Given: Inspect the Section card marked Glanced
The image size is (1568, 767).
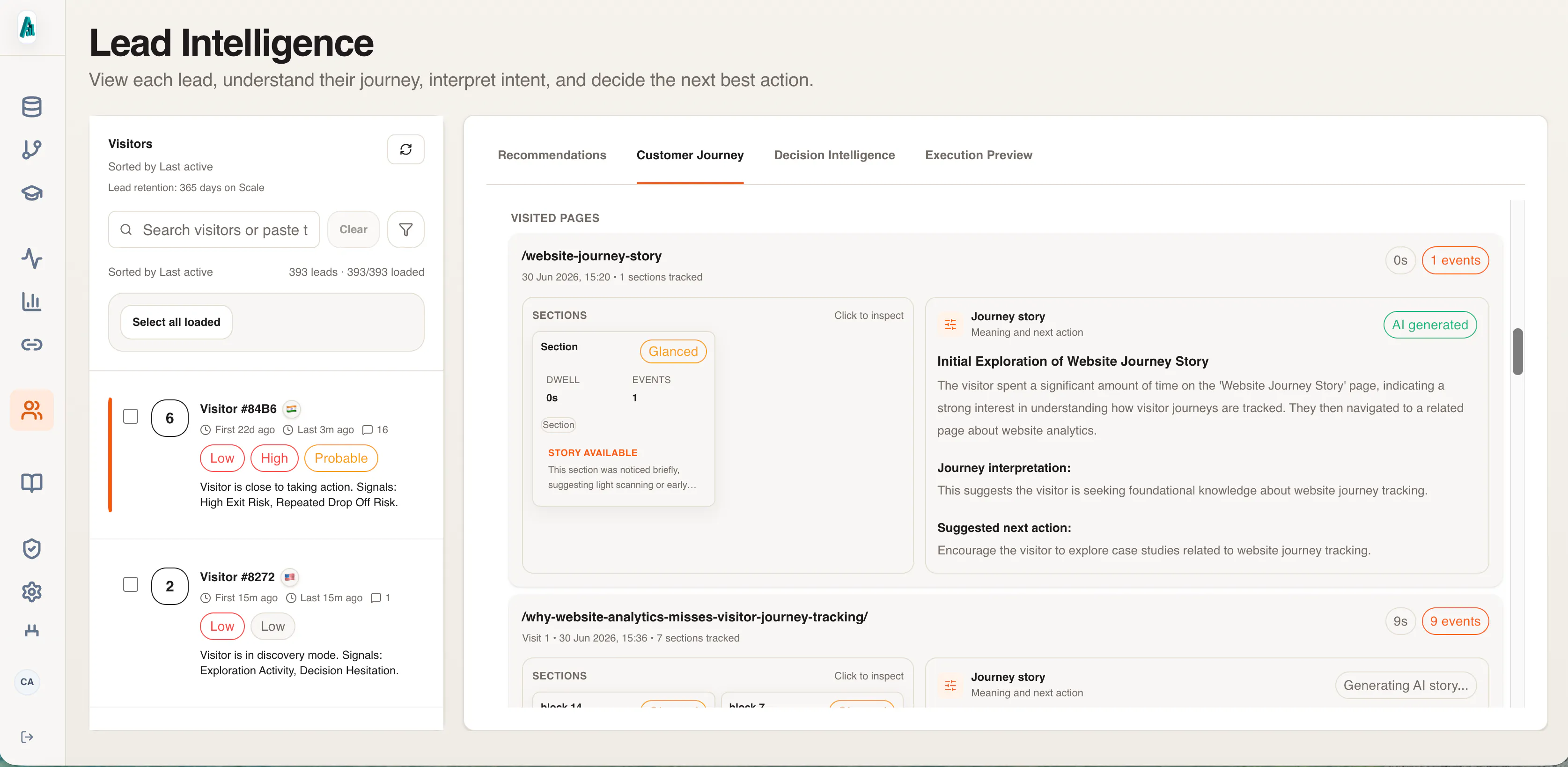Looking at the screenshot, I should coord(623,419).
